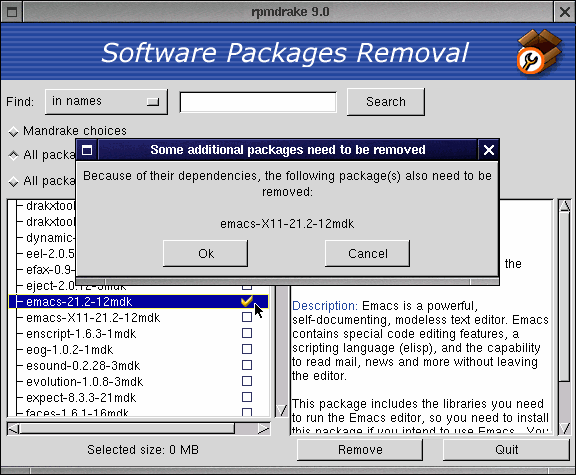Screen dimensions: 576x475
Task: Check the emacs-X11-21.2-12mdk package box
Action: point(247,317)
